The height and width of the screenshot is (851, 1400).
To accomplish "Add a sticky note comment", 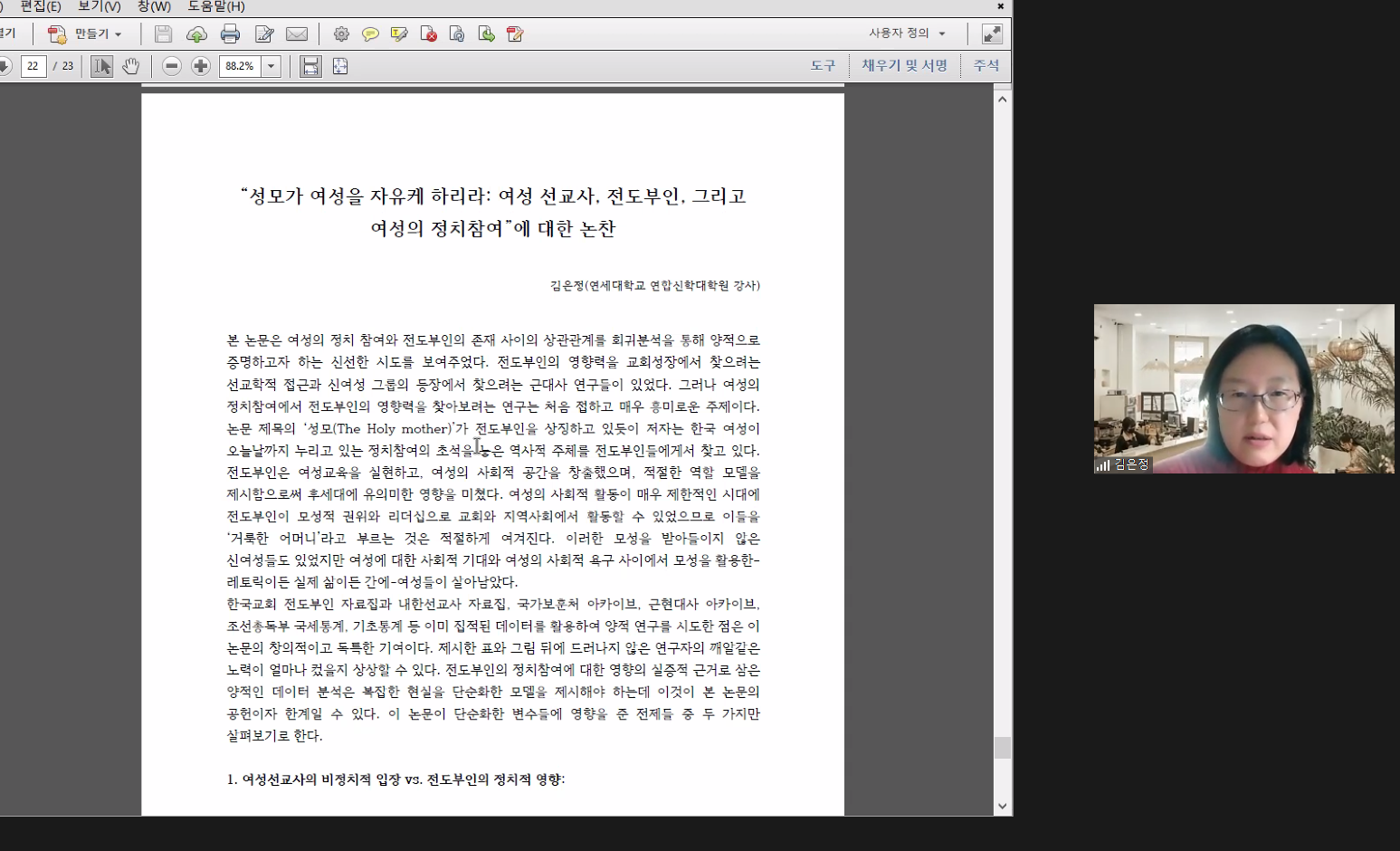I will [370, 34].
